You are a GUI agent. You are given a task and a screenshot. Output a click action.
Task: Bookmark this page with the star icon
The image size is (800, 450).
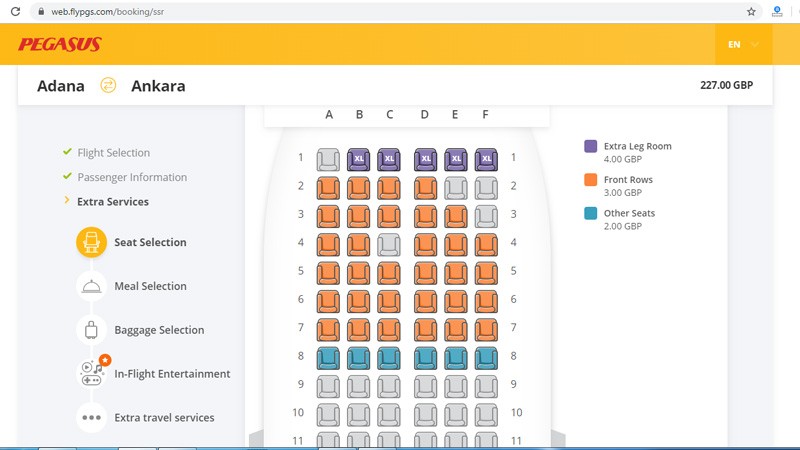(x=751, y=12)
